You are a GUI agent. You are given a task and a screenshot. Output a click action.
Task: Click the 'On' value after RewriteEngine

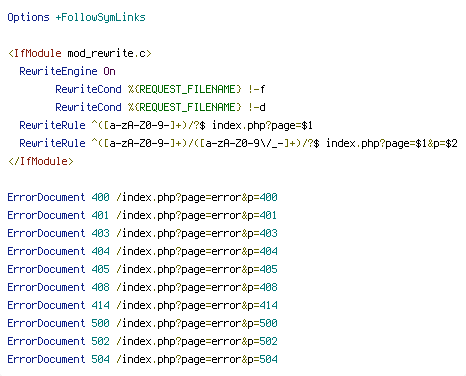coord(109,71)
